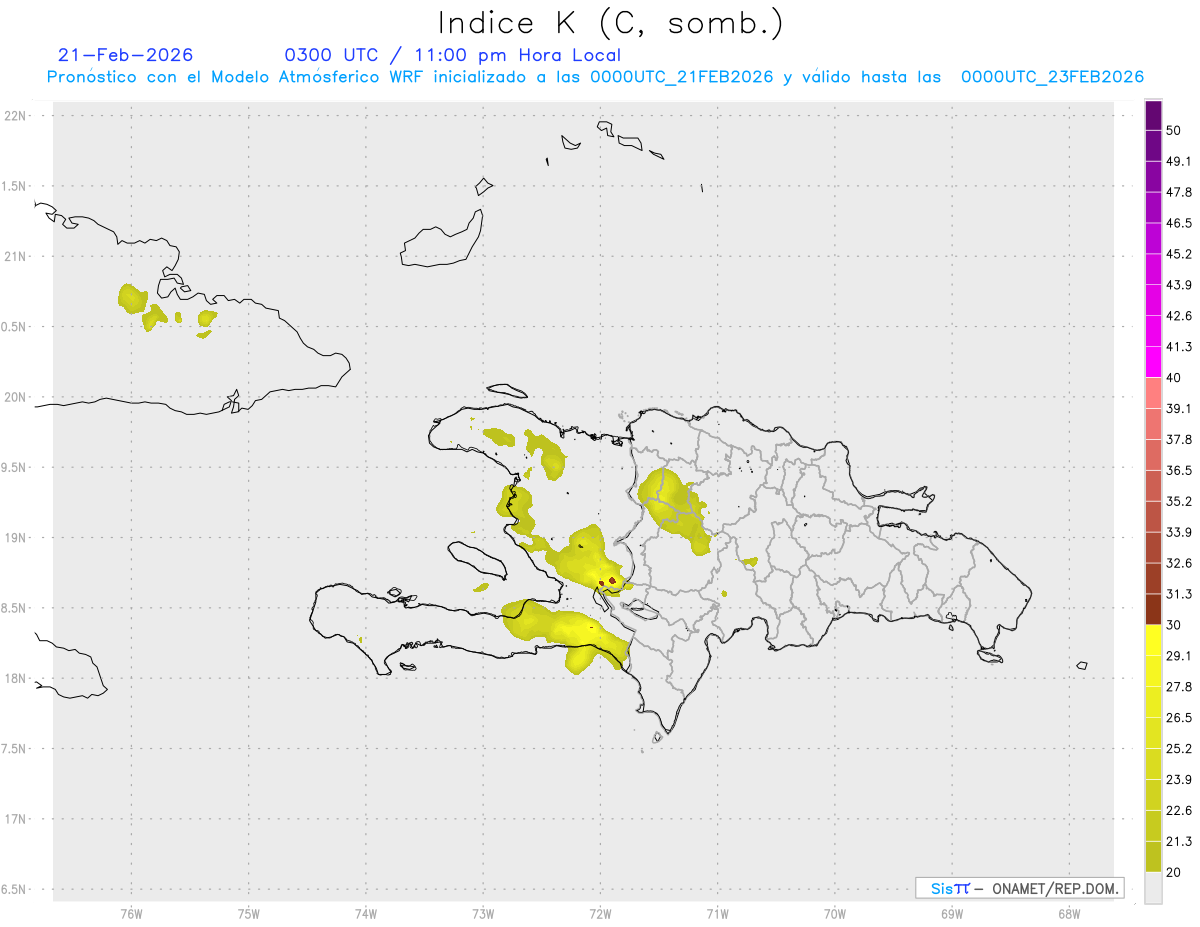Click the legend value '36.5'
The width and height of the screenshot is (1200, 927).
[1179, 470]
